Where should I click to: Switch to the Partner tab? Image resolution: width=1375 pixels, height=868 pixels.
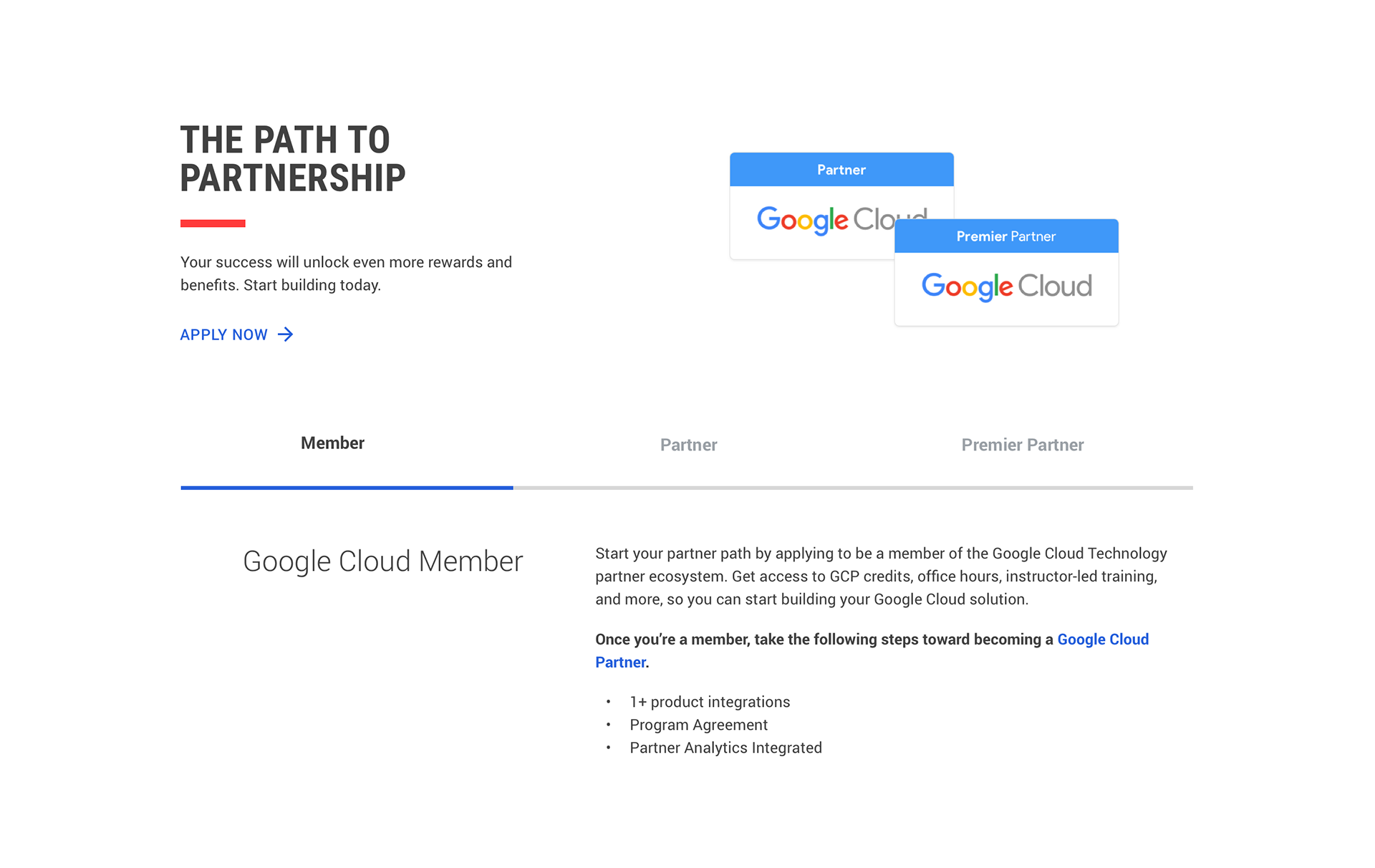[x=688, y=445]
